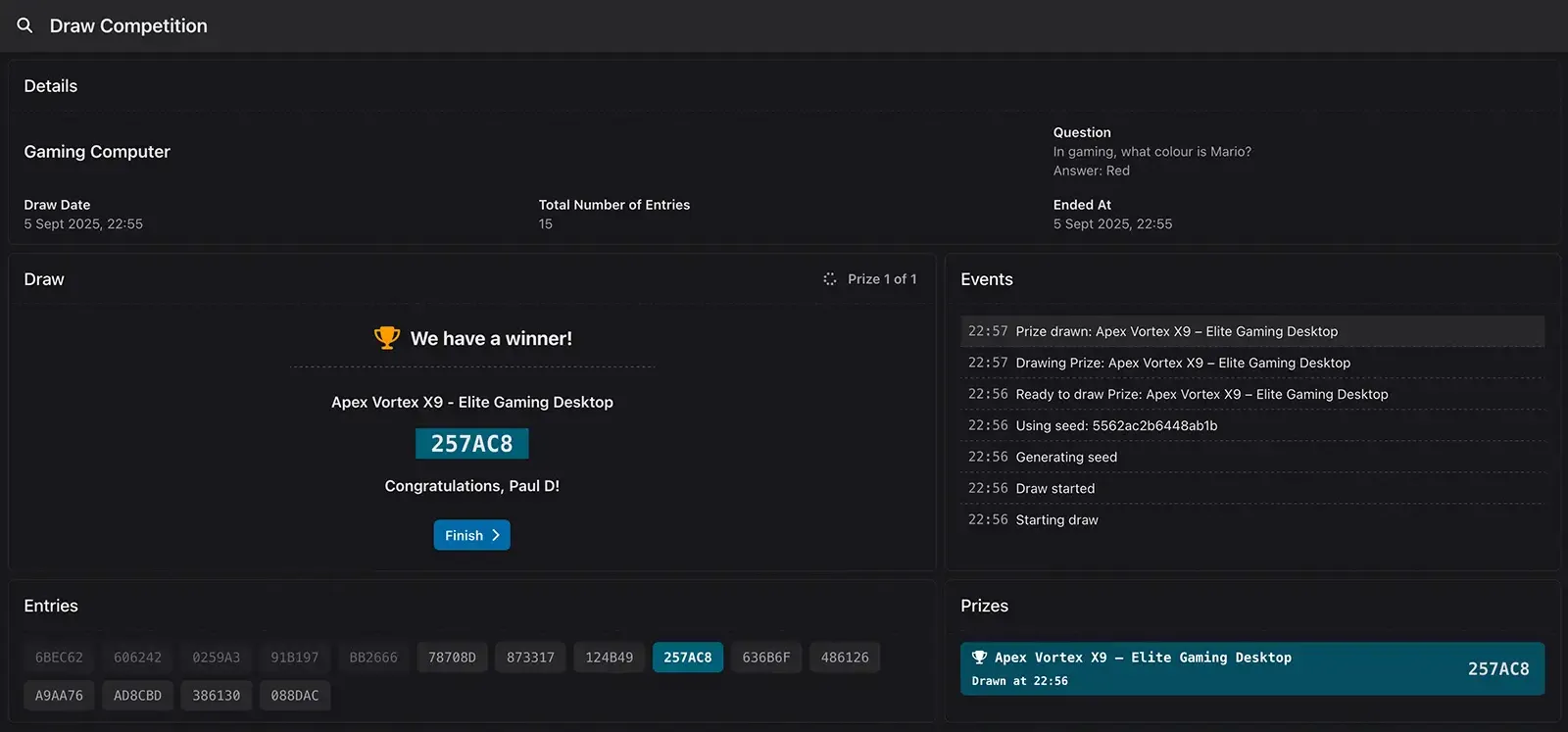Select the highlighted winning code 257AC8 in Draw panel
The height and width of the screenshot is (732, 1568).
[472, 444]
